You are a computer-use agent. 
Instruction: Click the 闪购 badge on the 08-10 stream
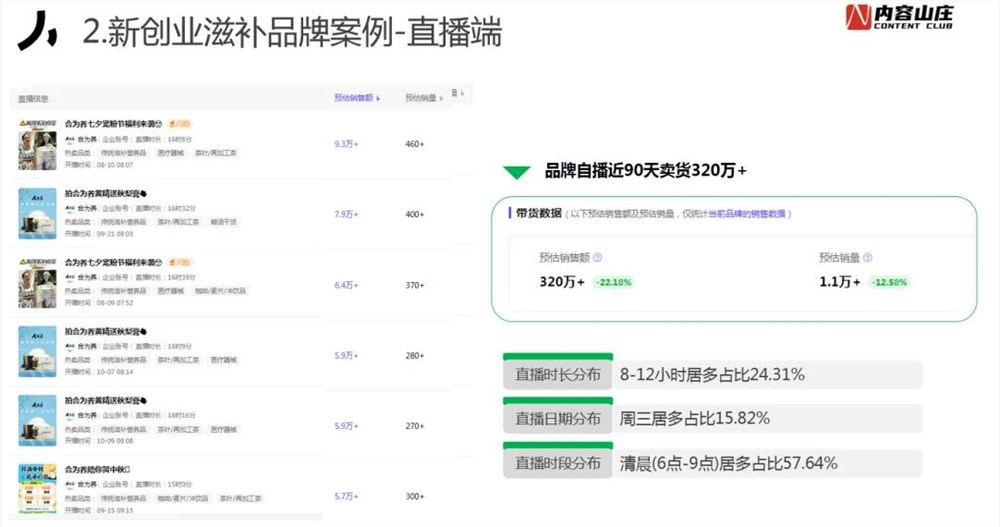(x=180, y=124)
